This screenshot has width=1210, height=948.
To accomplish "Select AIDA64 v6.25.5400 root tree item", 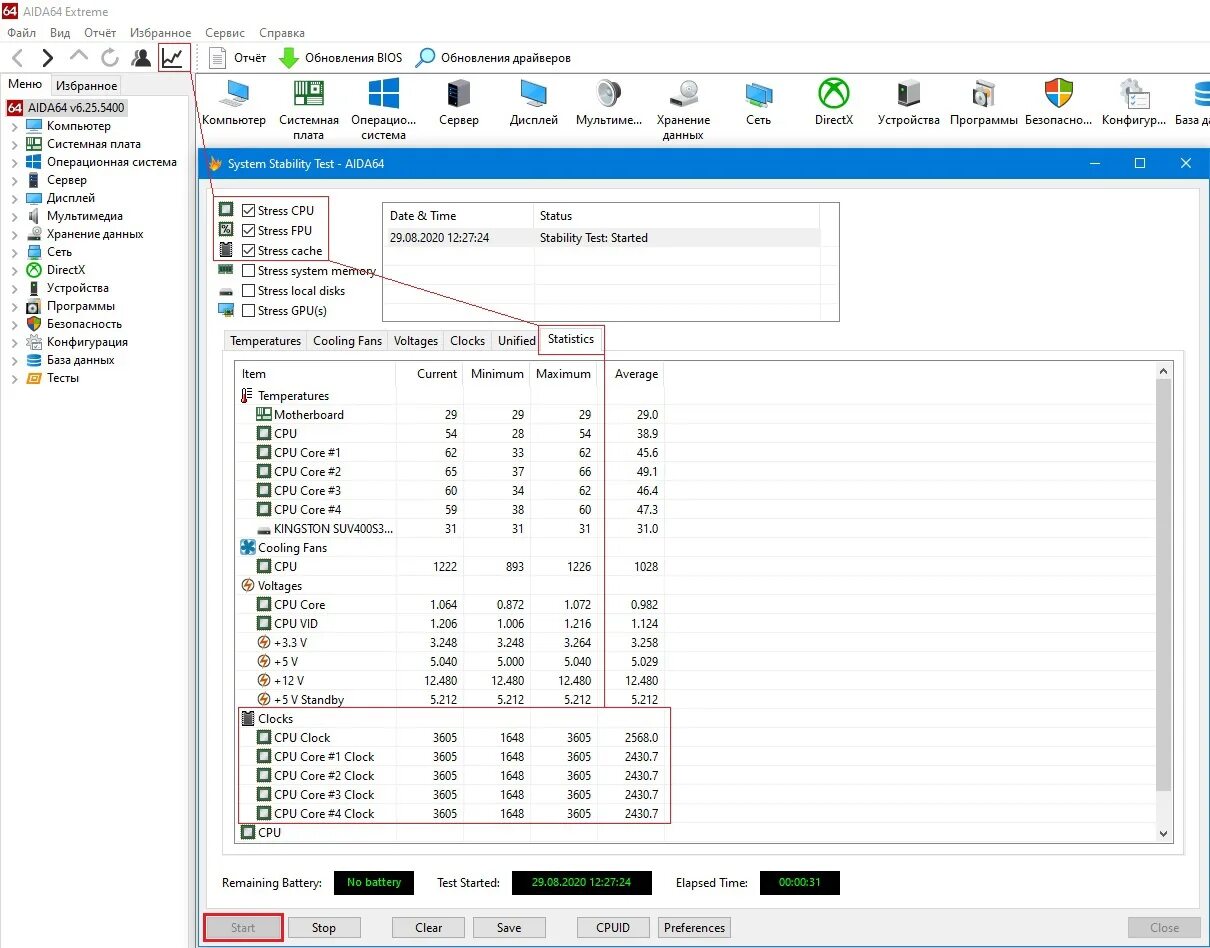I will [66, 107].
